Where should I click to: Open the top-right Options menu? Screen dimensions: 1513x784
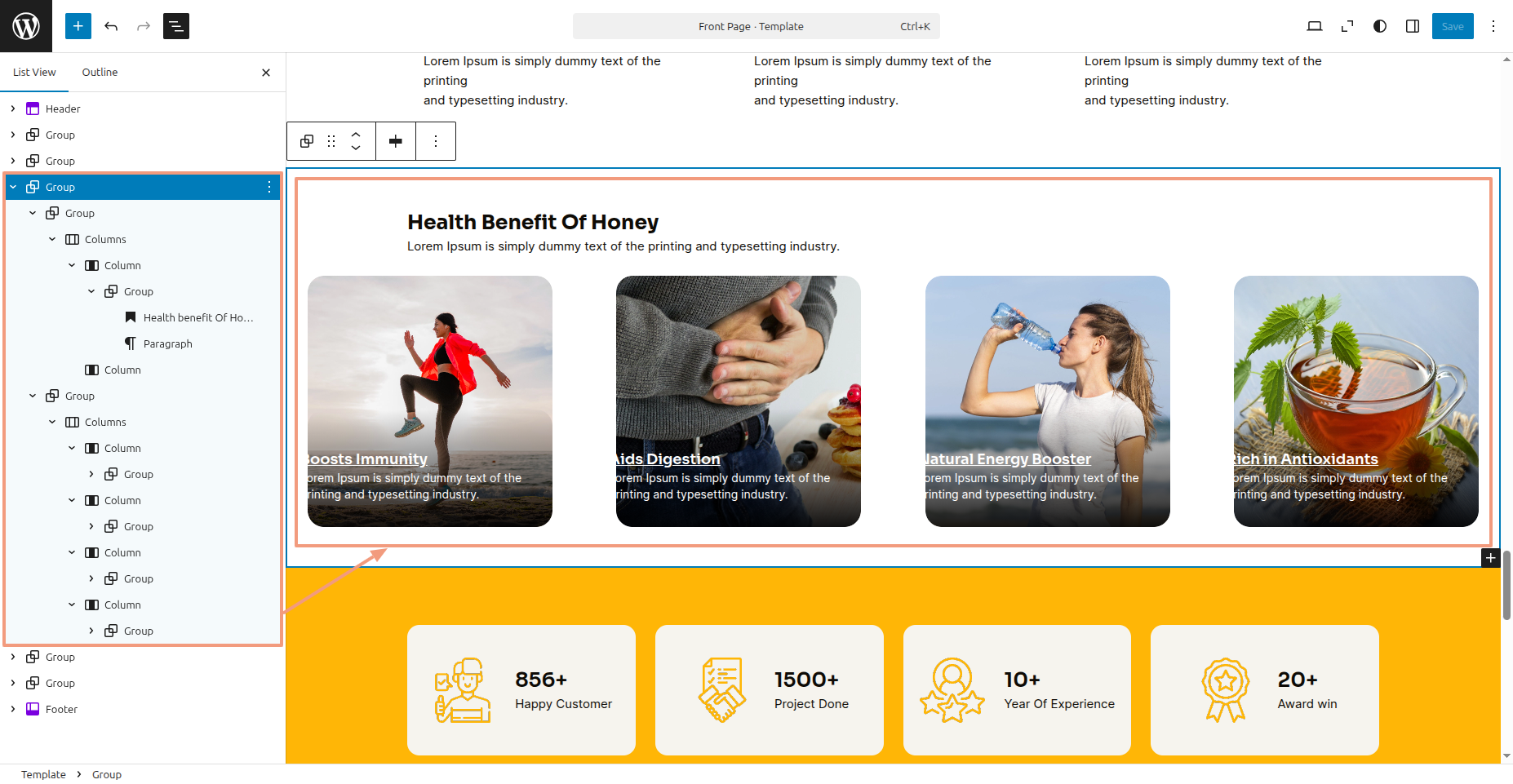pos(1493,26)
